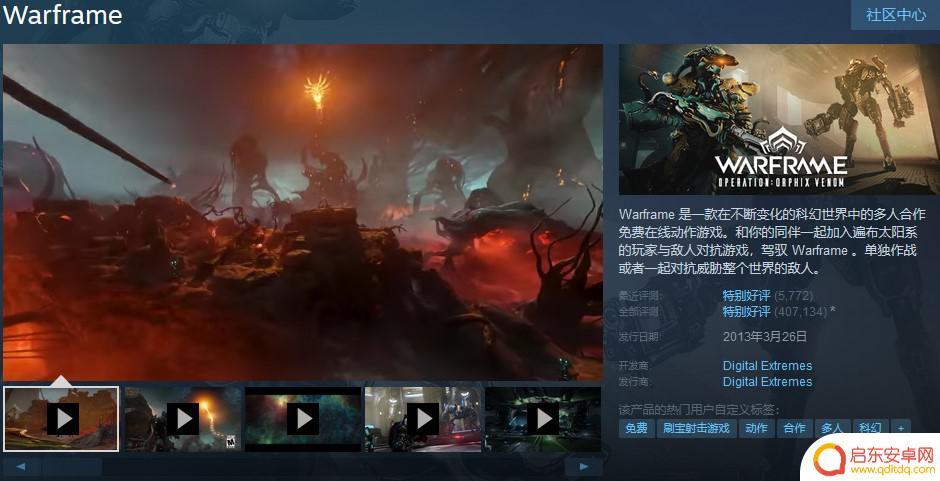Screen dimensions: 940x481
Task: Play the fourth video thumbnail with mech hangar
Action: pyautogui.click(x=423, y=419)
